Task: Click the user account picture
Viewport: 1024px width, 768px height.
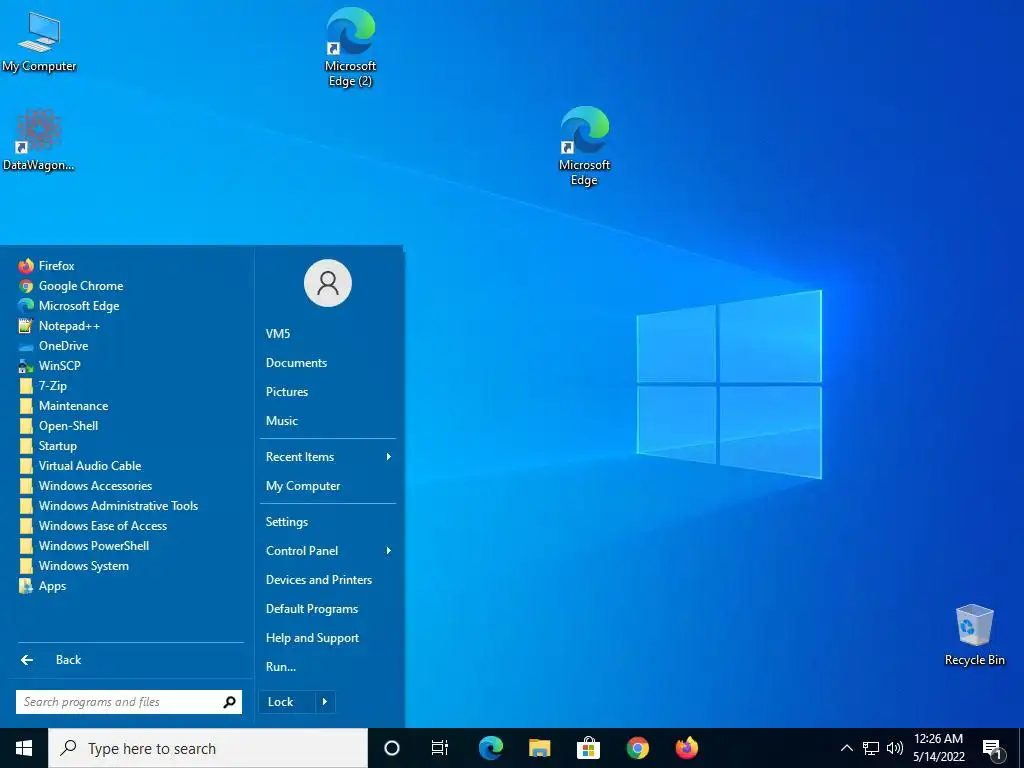Action: tap(328, 283)
